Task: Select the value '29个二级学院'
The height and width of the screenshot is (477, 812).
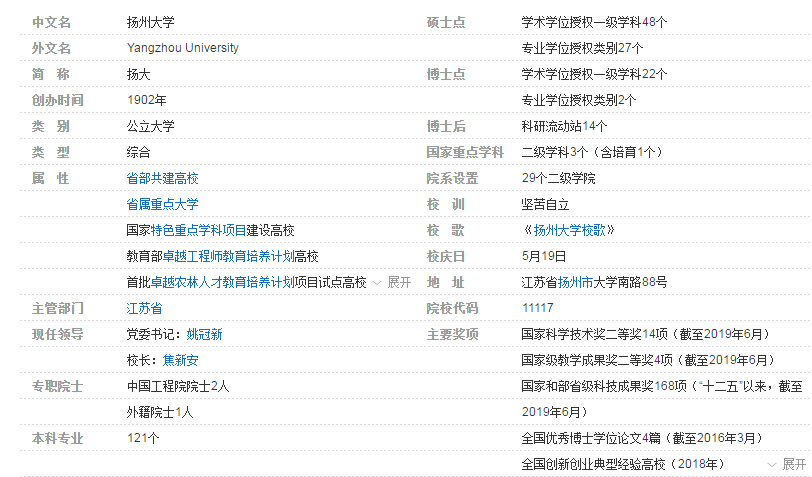Action: pos(558,178)
